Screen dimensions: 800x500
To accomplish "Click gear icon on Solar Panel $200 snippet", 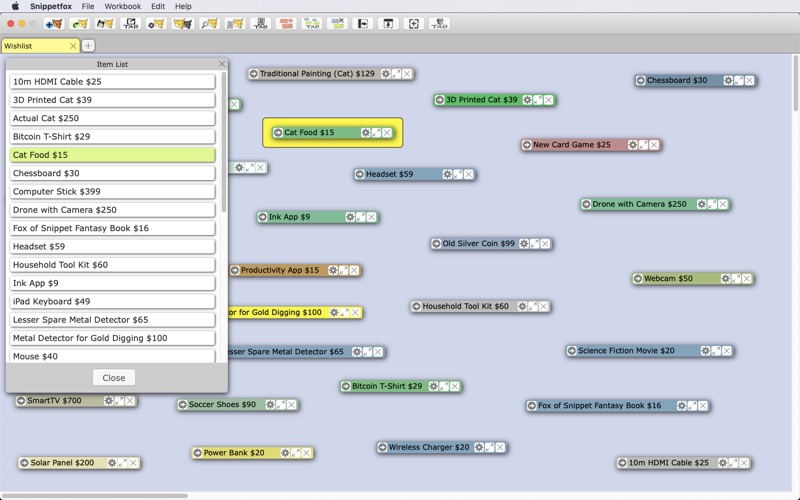I will click(x=112, y=463).
